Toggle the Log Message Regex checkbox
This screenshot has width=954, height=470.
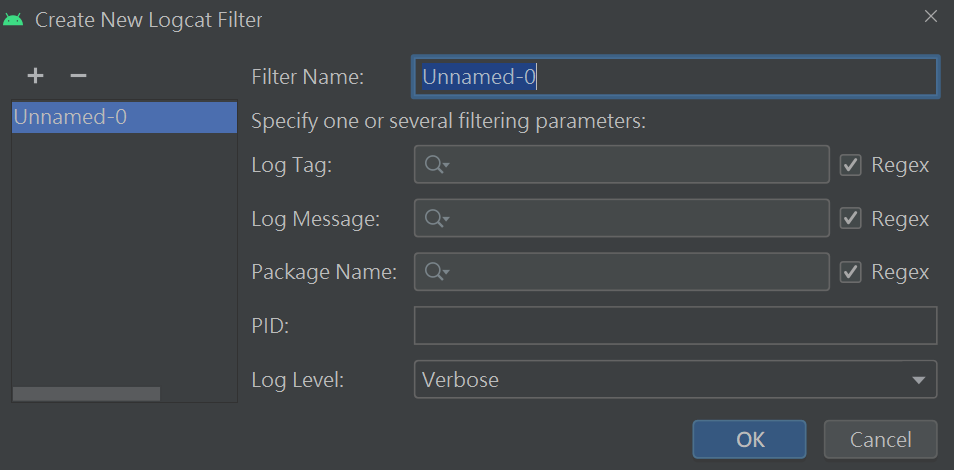coord(851,219)
